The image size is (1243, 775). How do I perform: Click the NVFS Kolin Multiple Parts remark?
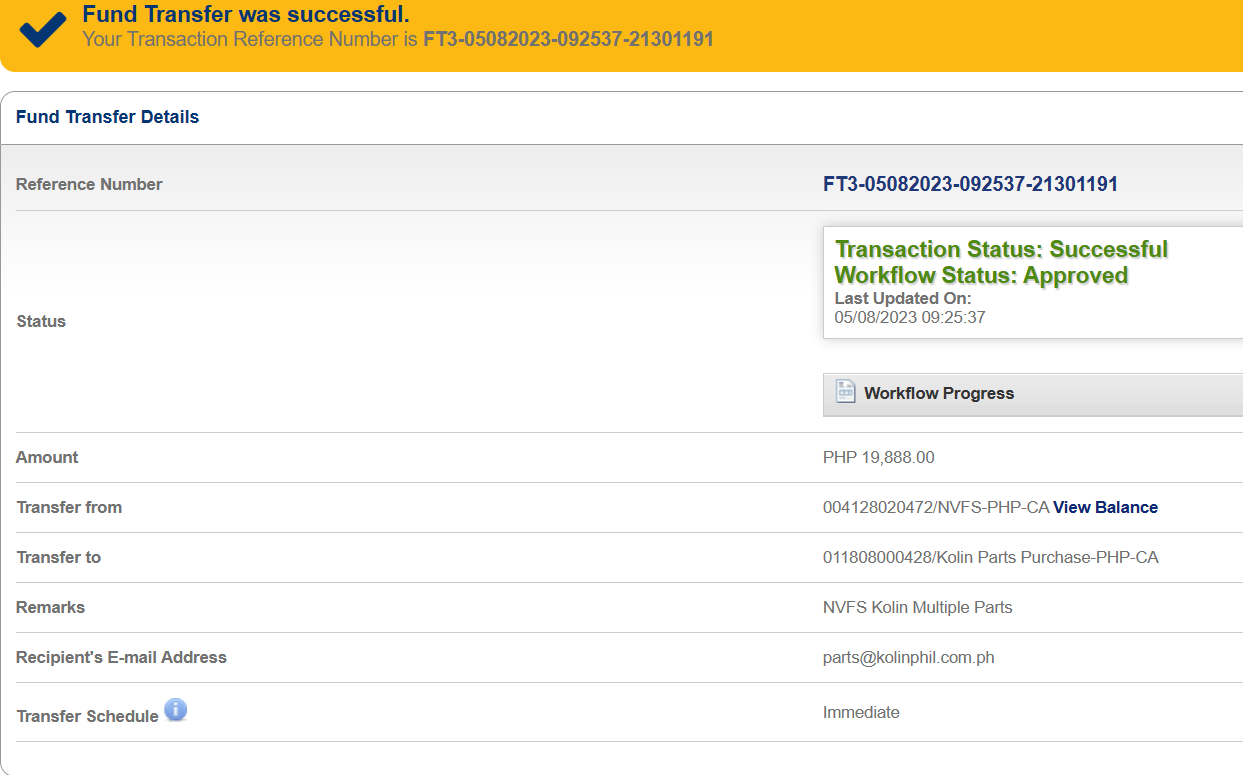pos(917,607)
